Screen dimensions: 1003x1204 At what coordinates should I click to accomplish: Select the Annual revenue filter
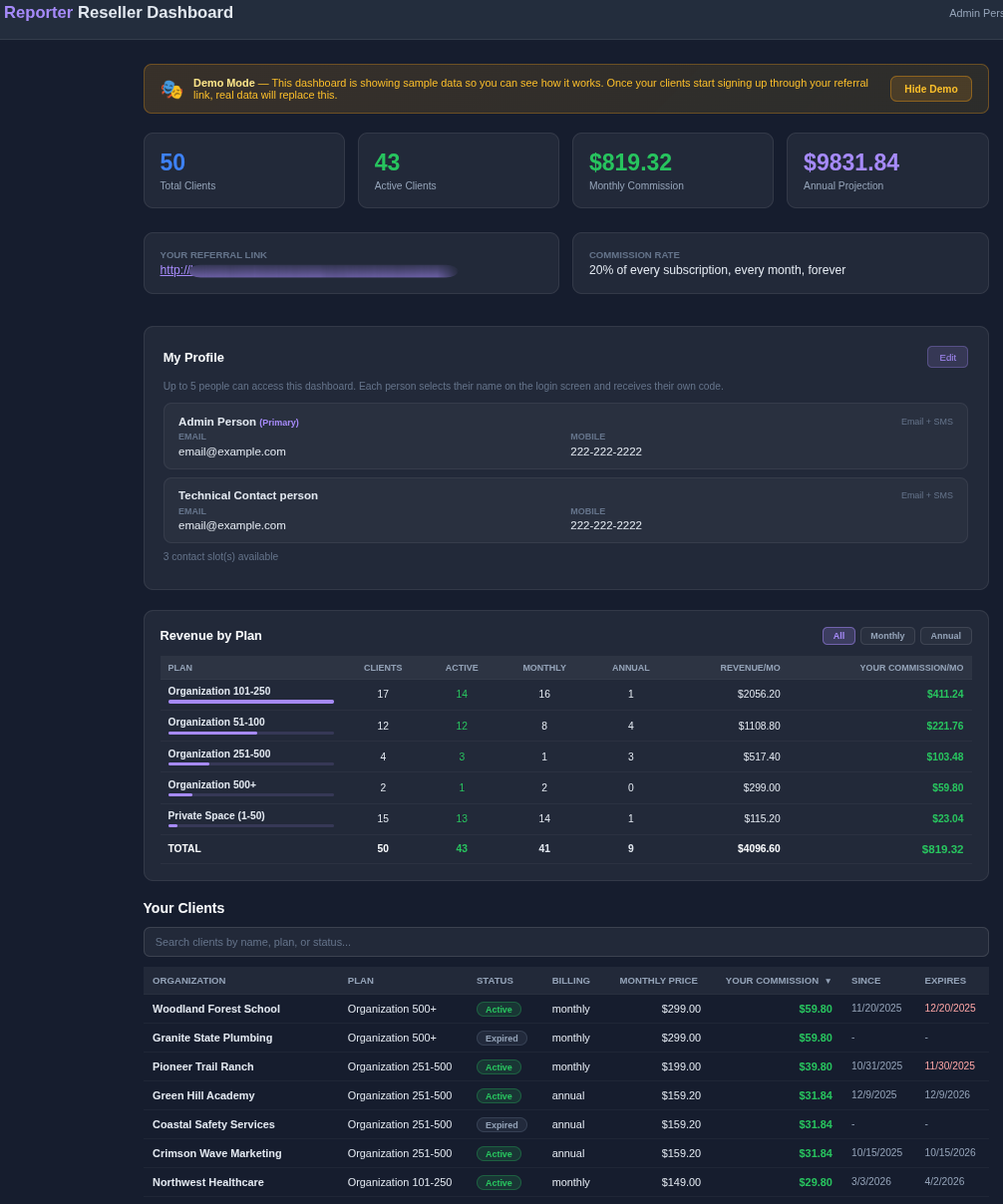tap(945, 636)
